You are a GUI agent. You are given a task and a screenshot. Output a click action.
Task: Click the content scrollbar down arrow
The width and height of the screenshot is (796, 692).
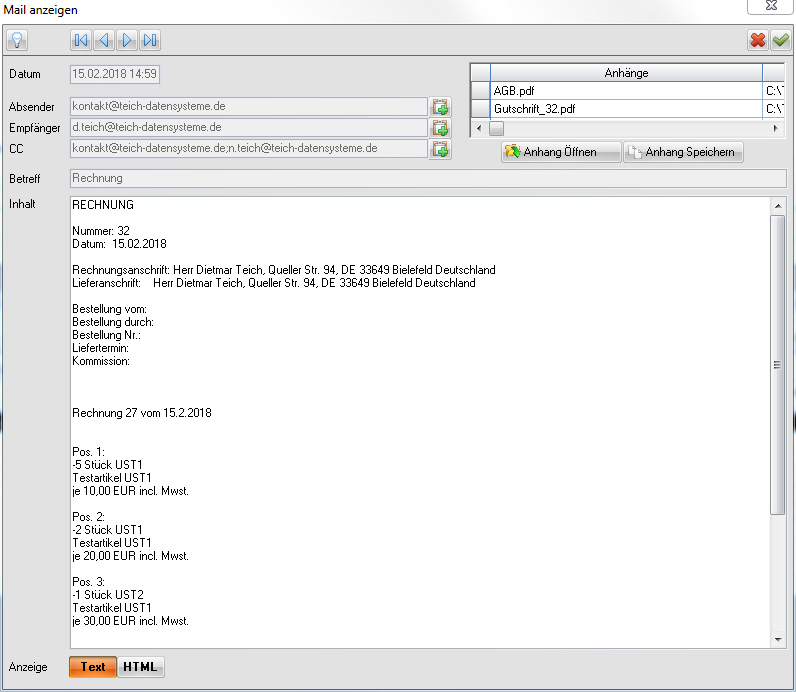click(778, 640)
